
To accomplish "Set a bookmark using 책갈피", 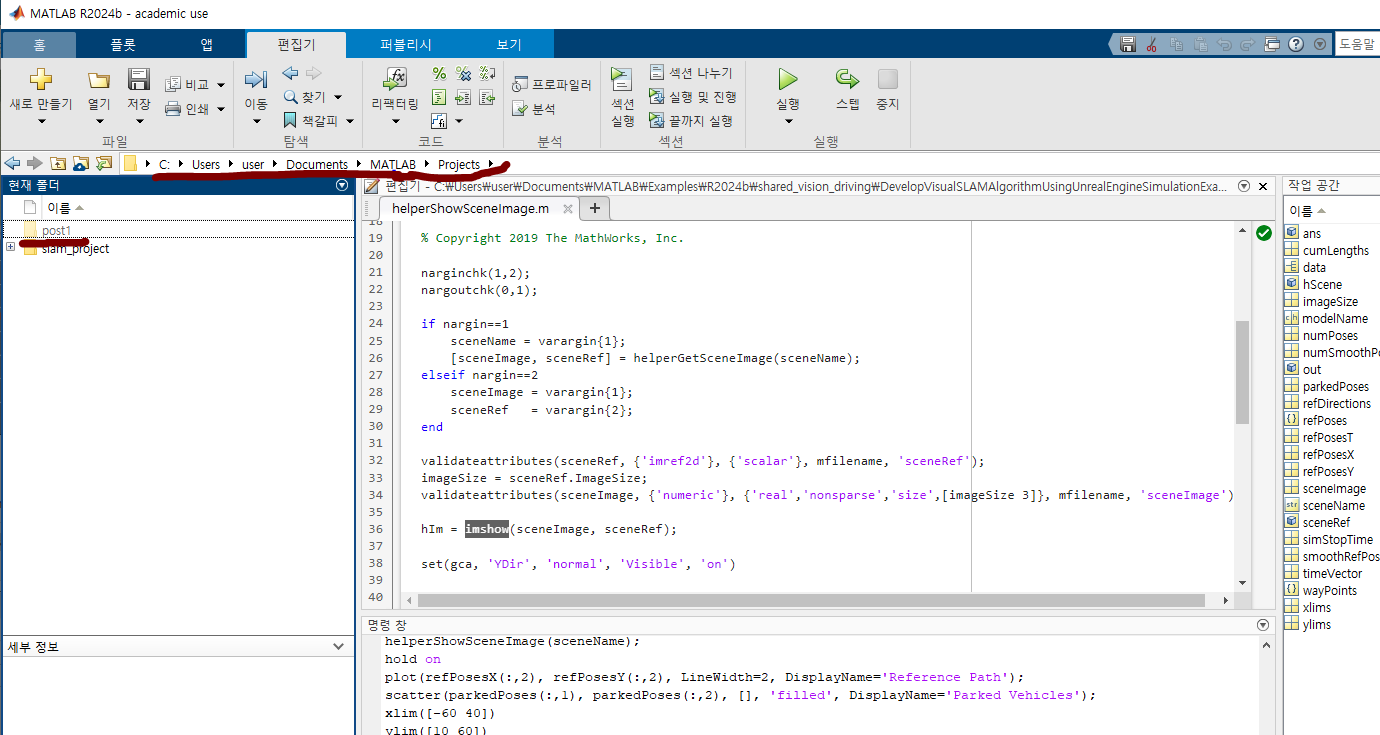I will tap(309, 120).
